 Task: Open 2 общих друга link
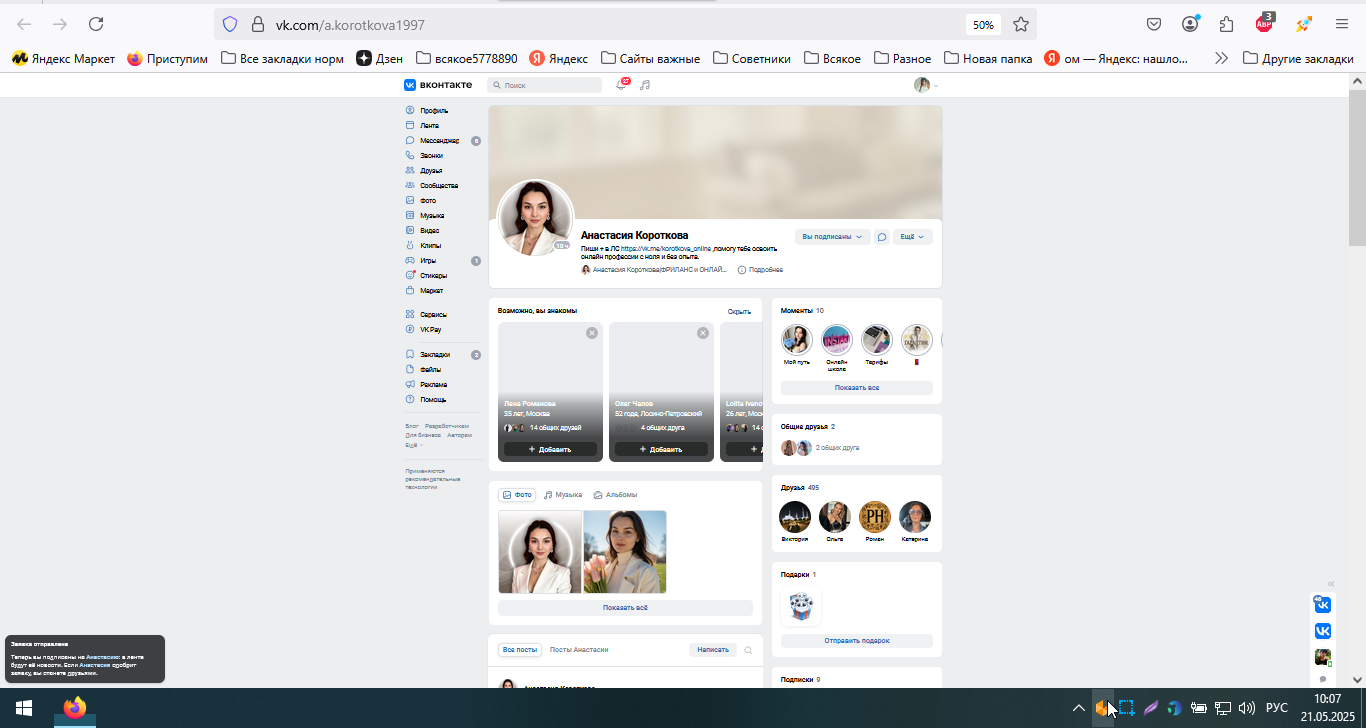pyautogui.click(x=837, y=448)
